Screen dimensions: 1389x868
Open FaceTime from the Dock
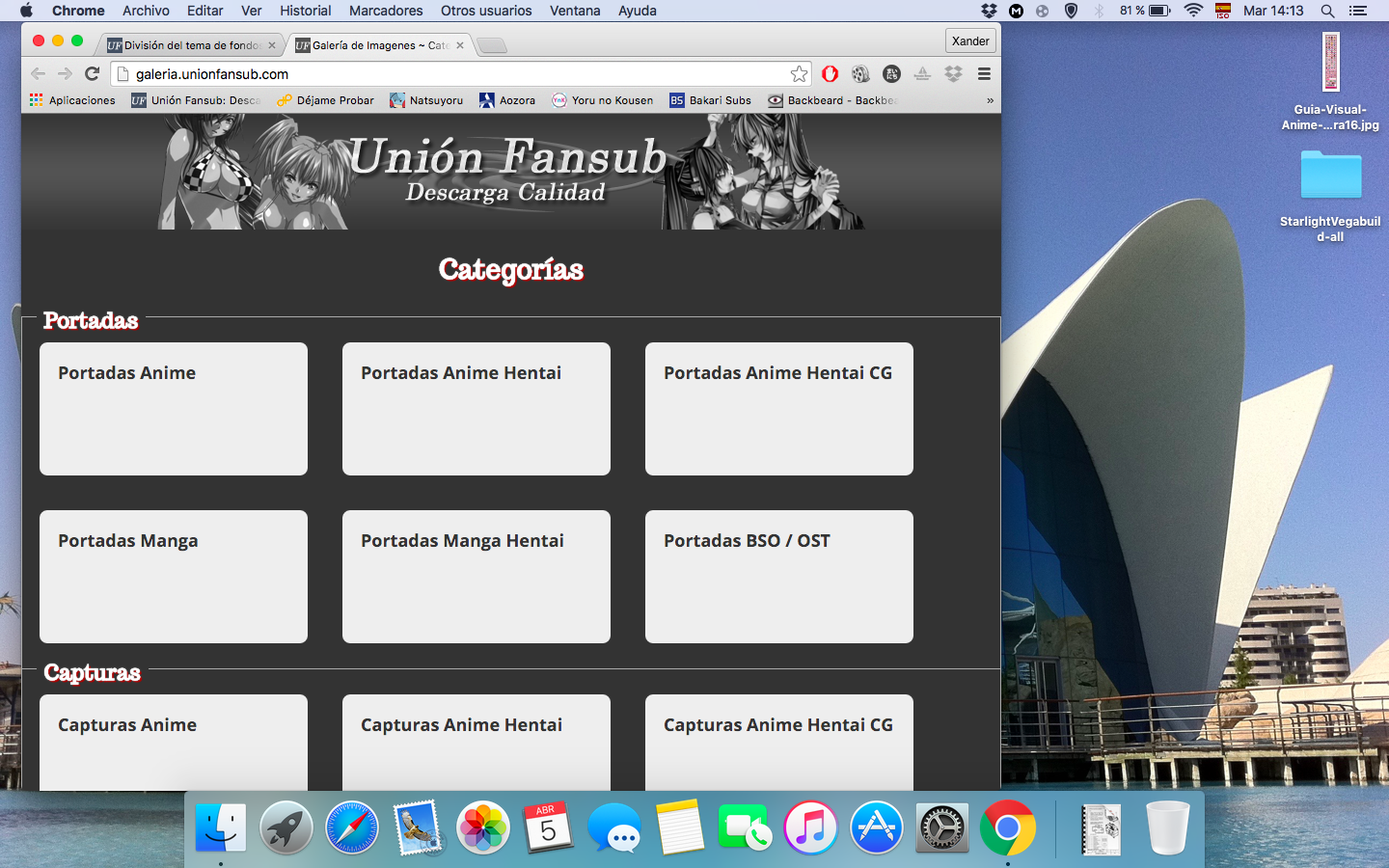pyautogui.click(x=745, y=827)
